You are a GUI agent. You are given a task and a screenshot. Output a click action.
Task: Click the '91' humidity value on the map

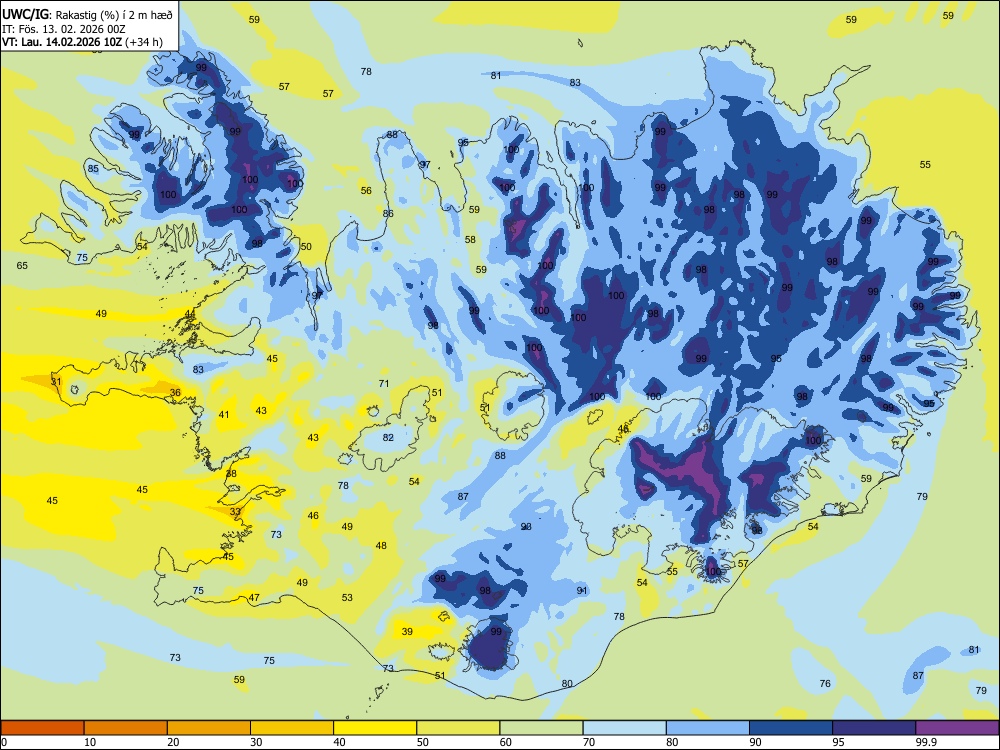point(582,591)
